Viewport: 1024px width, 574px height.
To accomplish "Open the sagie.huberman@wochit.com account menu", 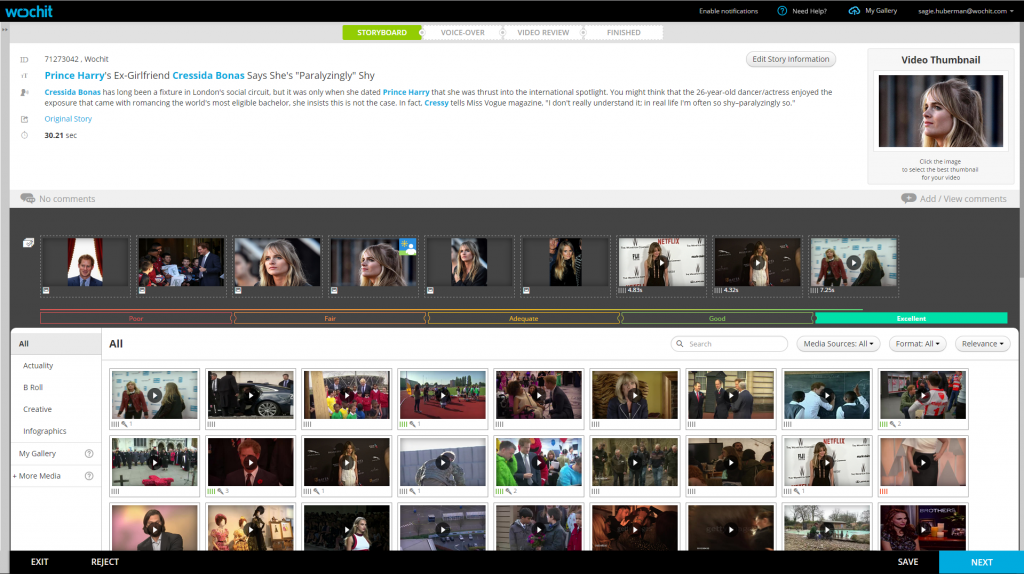I will click(x=965, y=11).
